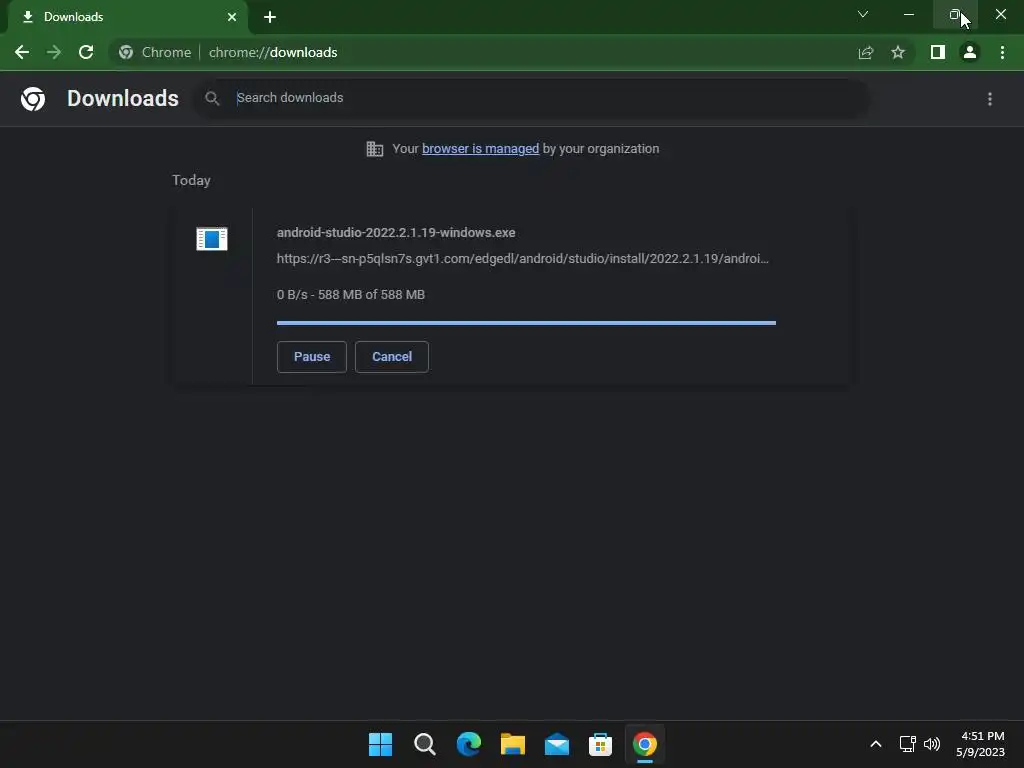The width and height of the screenshot is (1024, 768).
Task: Go back using the browser back arrow
Action: (x=22, y=52)
